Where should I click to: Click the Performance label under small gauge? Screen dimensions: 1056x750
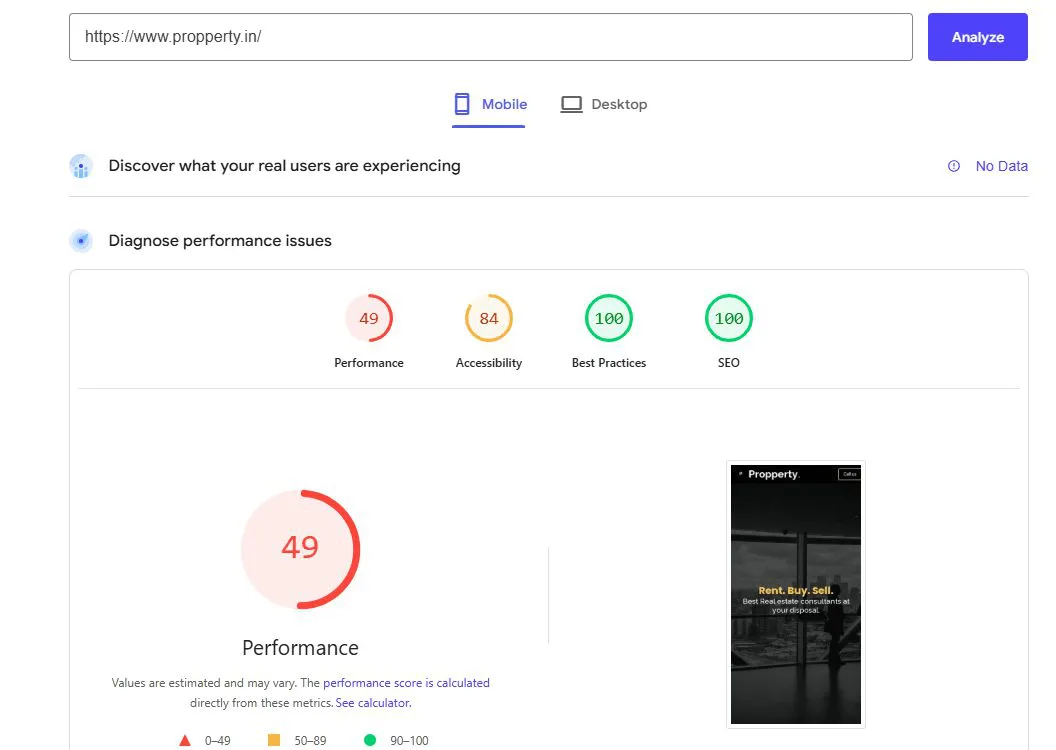pyautogui.click(x=368, y=363)
